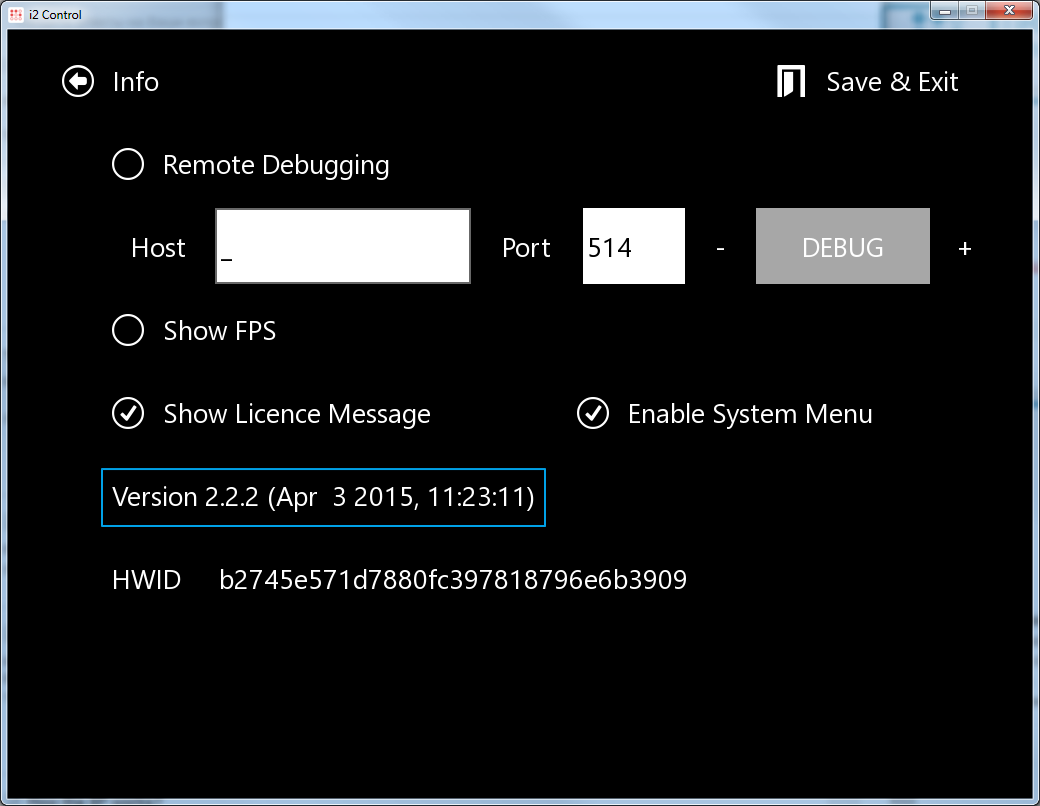
Task: Click the gray DEBUG level button
Action: click(x=842, y=246)
